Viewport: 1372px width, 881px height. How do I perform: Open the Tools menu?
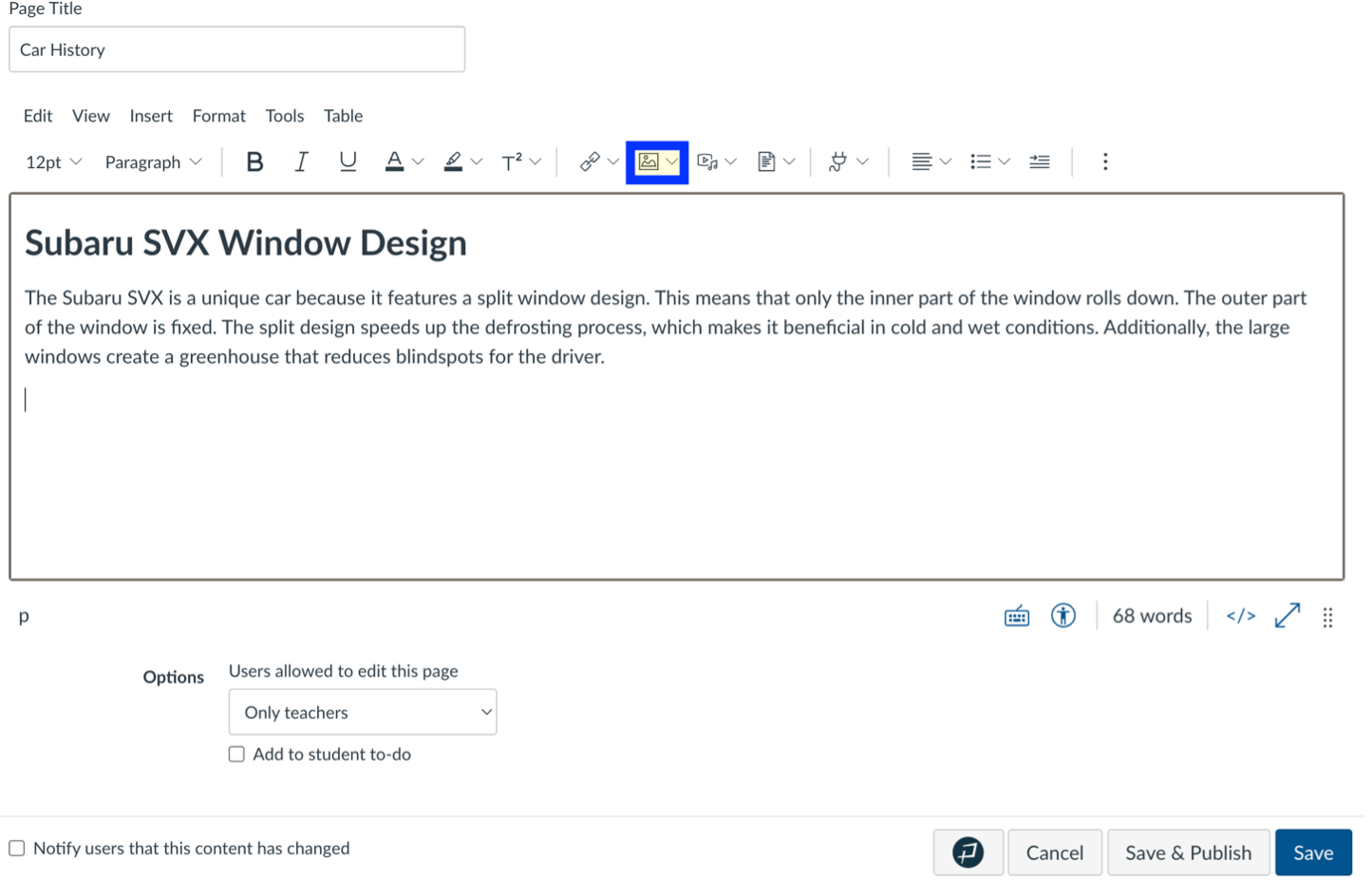point(285,116)
